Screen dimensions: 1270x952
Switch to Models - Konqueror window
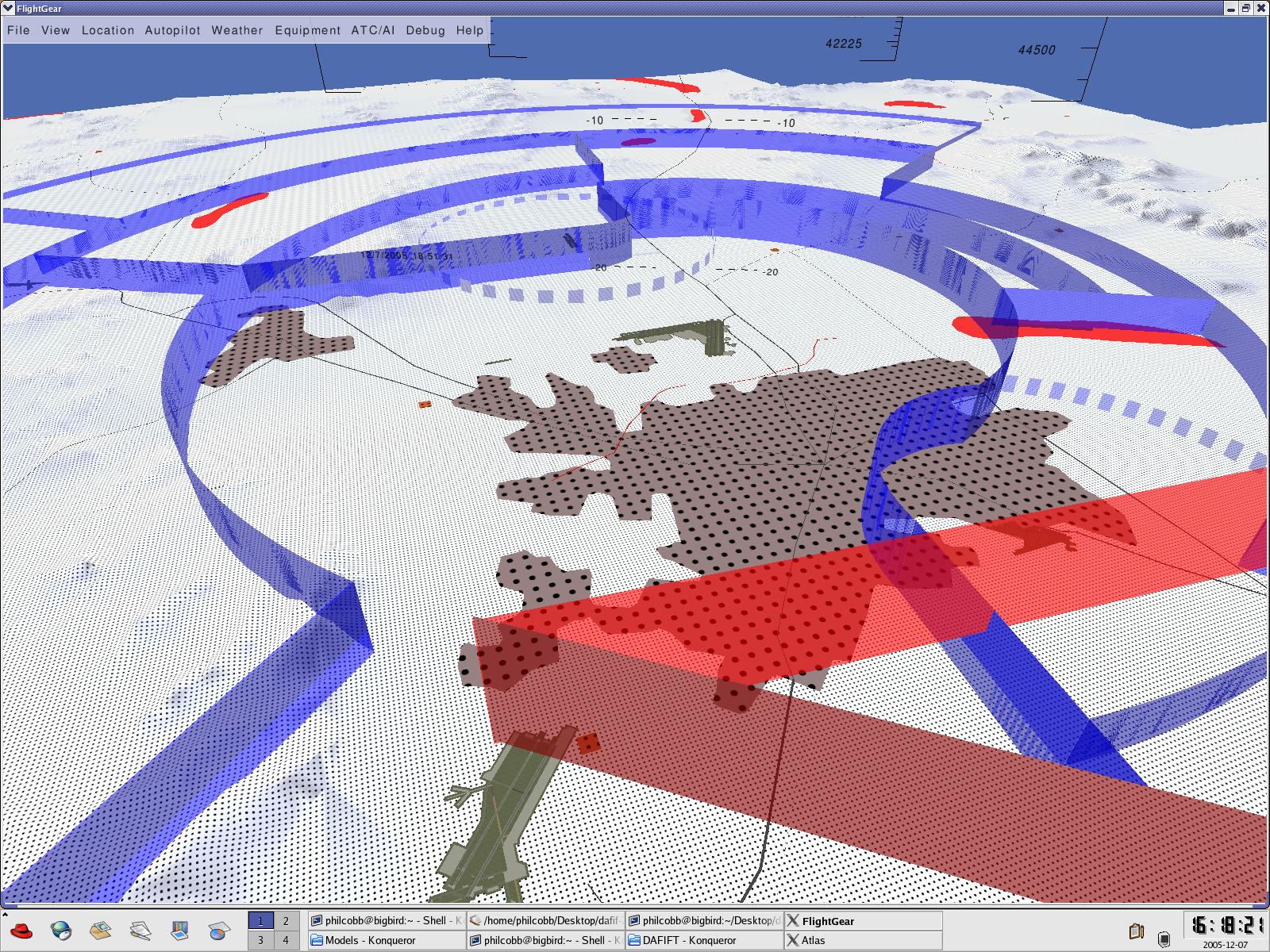coord(387,940)
